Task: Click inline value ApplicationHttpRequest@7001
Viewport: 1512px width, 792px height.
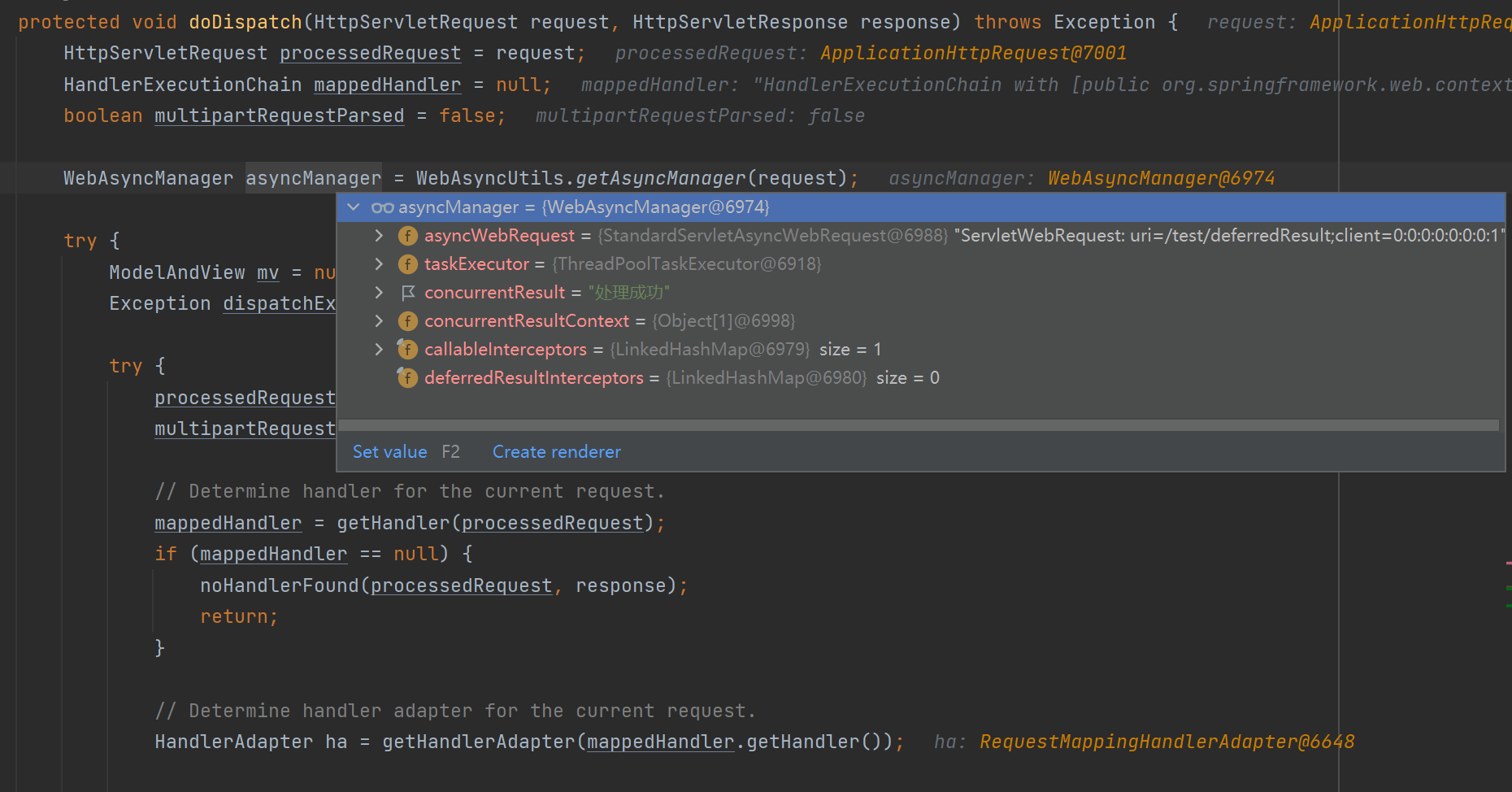Action: (973, 53)
